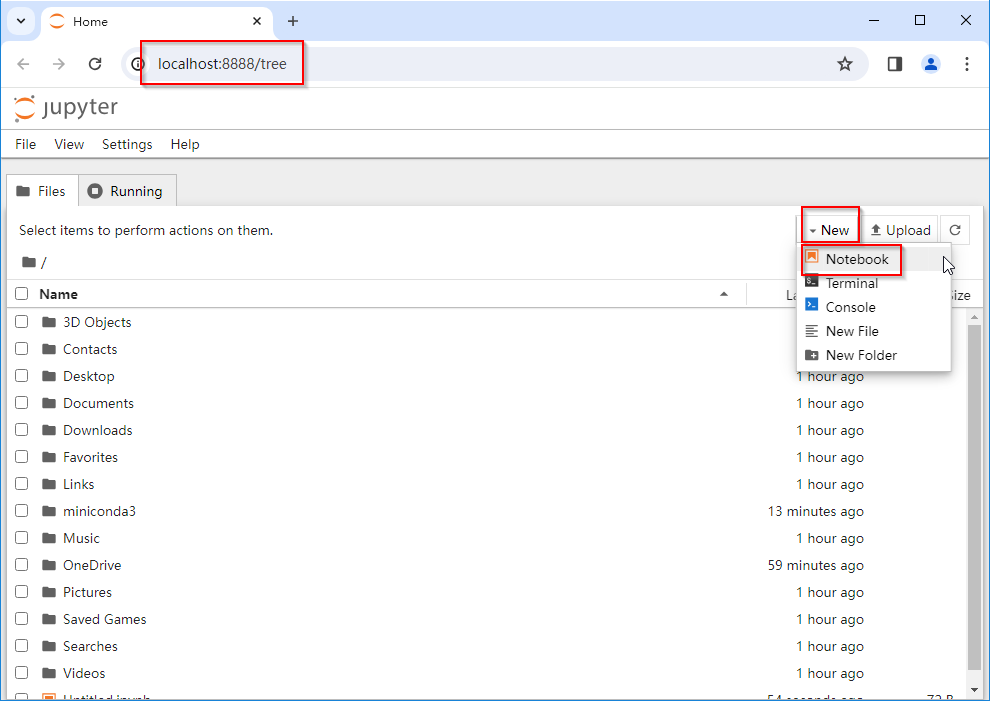Viewport: 990px width, 701px height.
Task: Click the refresh file browser icon
Action: 955,230
